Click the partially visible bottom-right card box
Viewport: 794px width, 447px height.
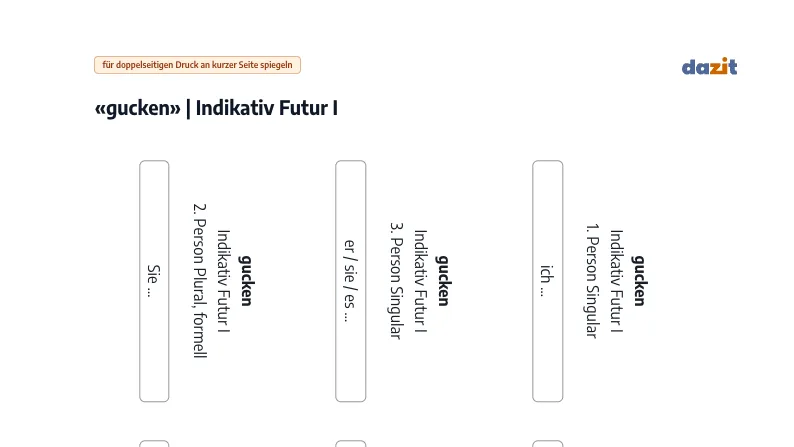(547, 443)
